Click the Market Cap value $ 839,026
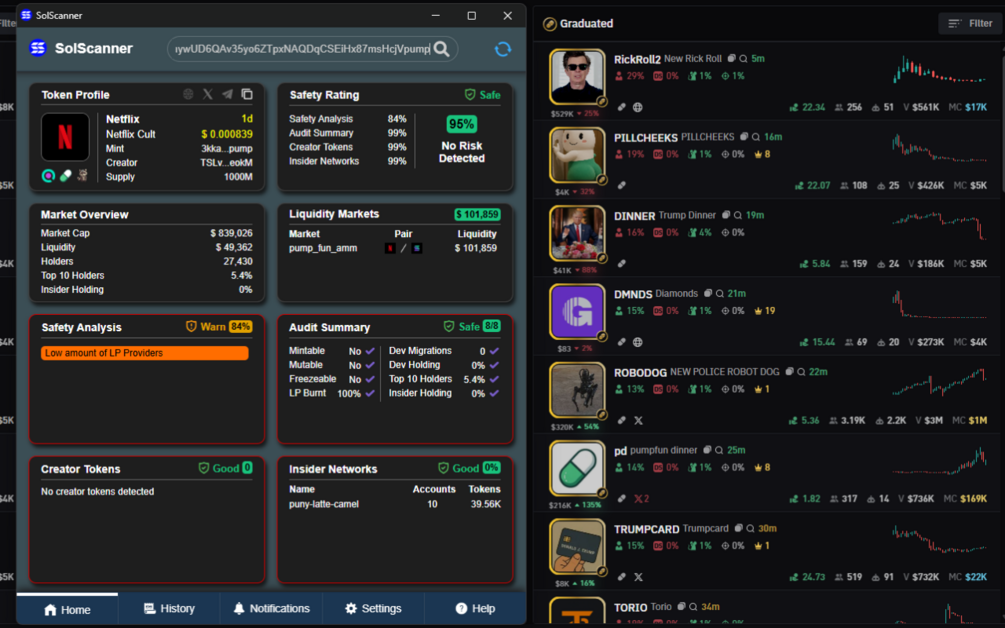The width and height of the screenshot is (1005, 628). (231, 233)
